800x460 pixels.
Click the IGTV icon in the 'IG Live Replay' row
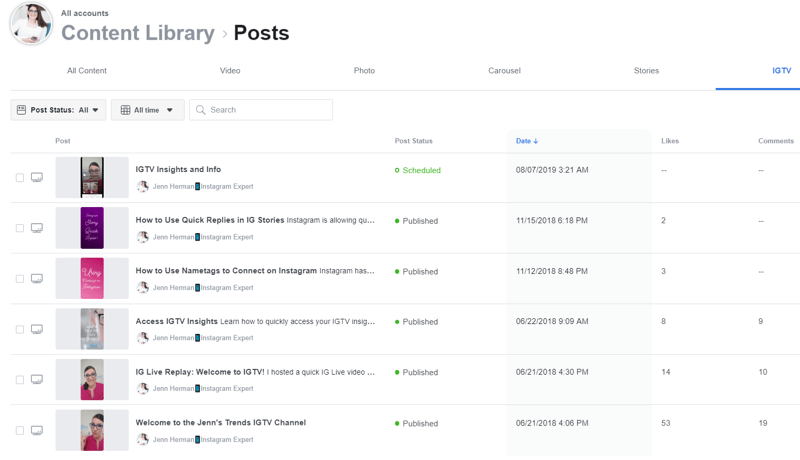coord(37,379)
